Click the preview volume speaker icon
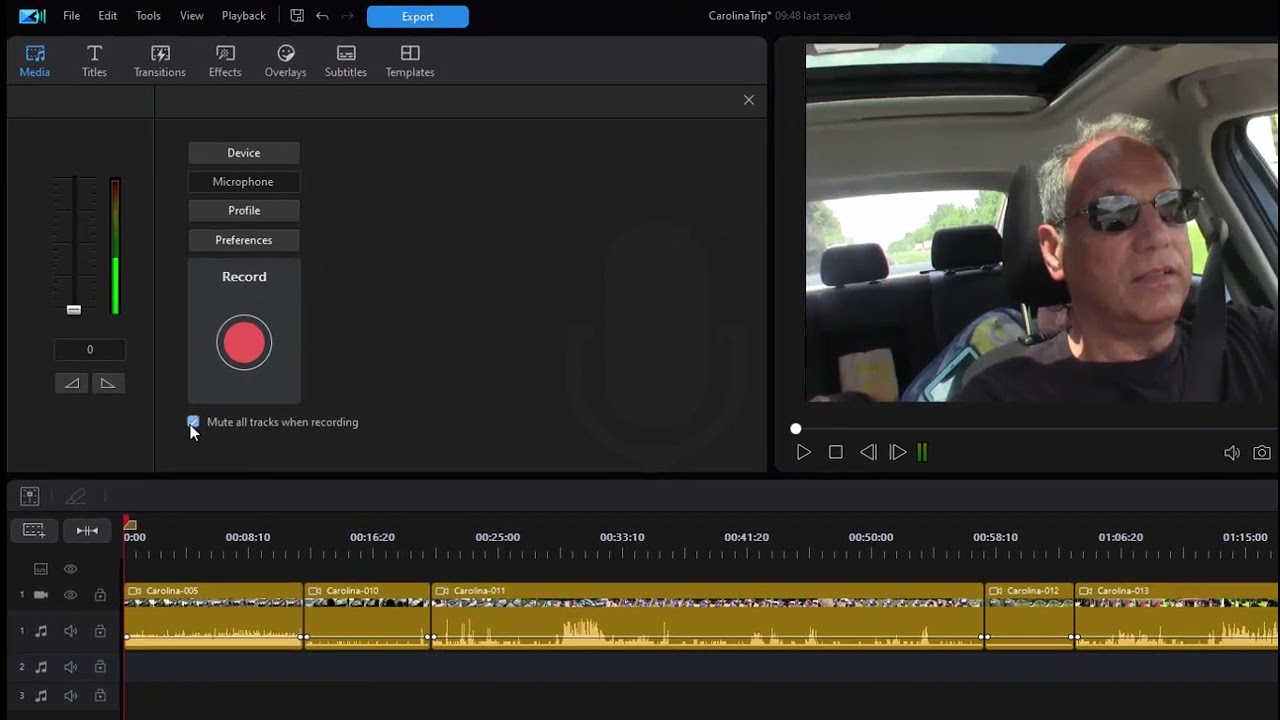Screen dimensions: 1280x720 pos(1232,453)
